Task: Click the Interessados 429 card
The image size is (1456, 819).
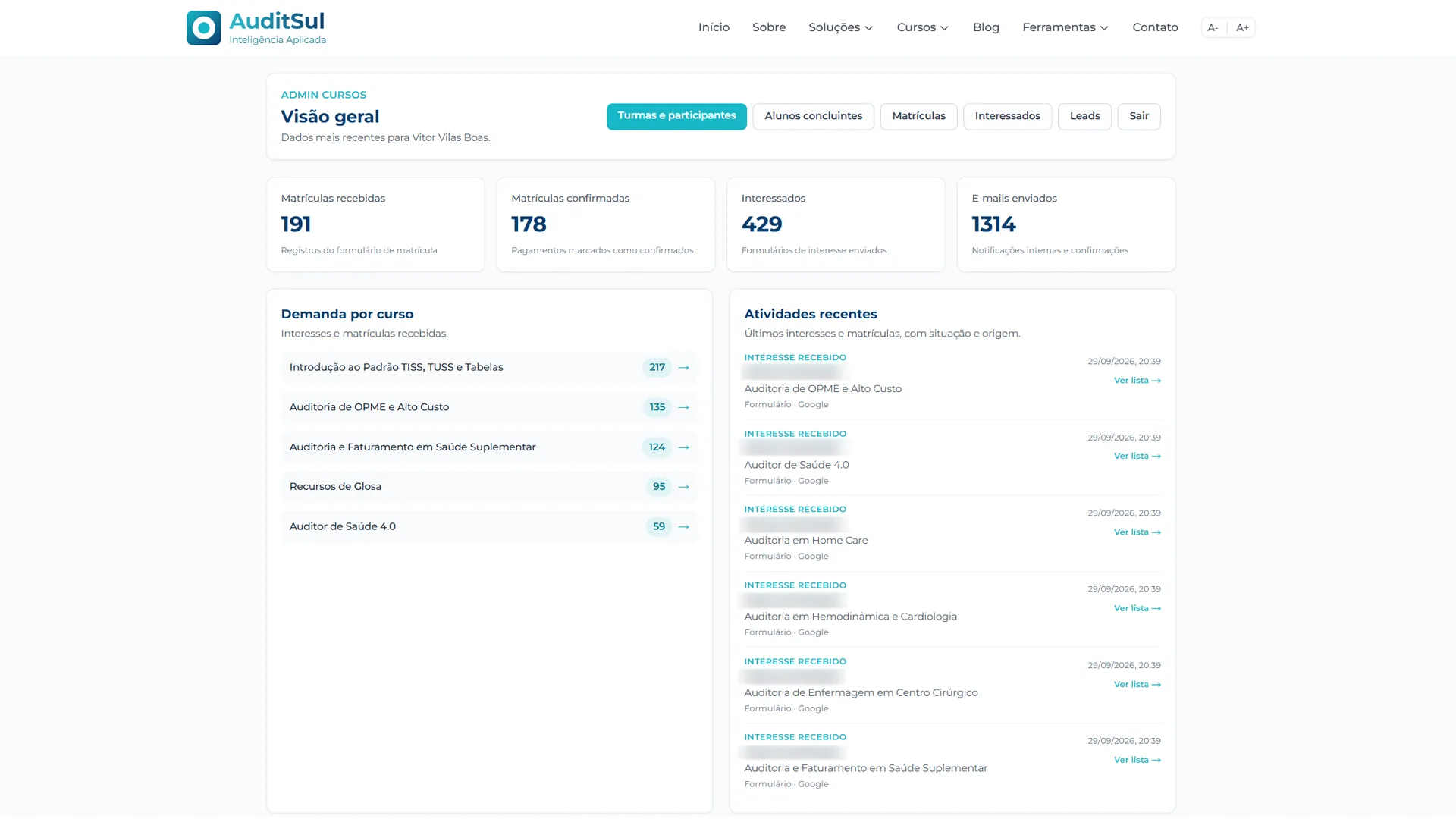Action: [836, 224]
